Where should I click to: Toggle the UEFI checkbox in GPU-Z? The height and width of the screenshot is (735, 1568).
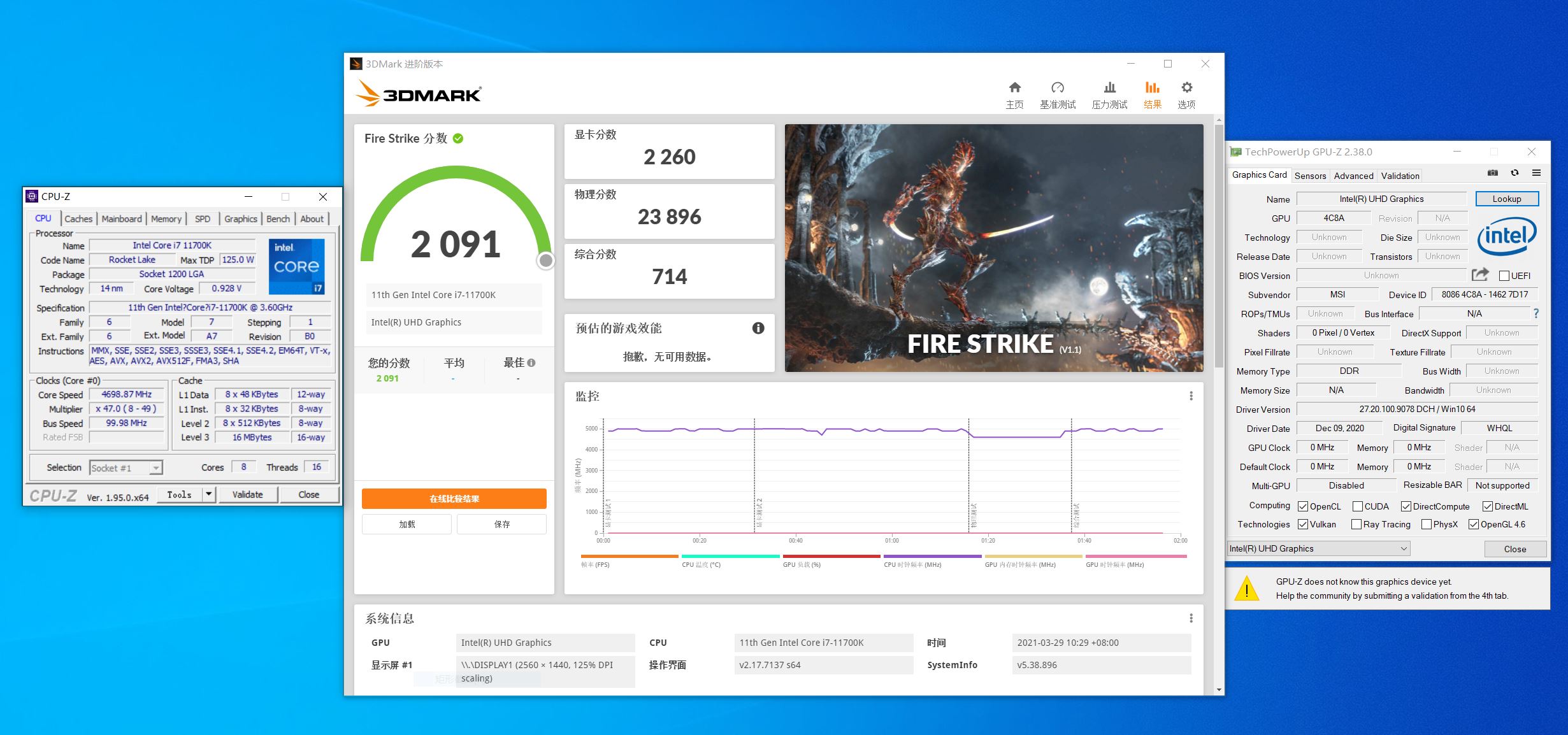(x=1504, y=275)
